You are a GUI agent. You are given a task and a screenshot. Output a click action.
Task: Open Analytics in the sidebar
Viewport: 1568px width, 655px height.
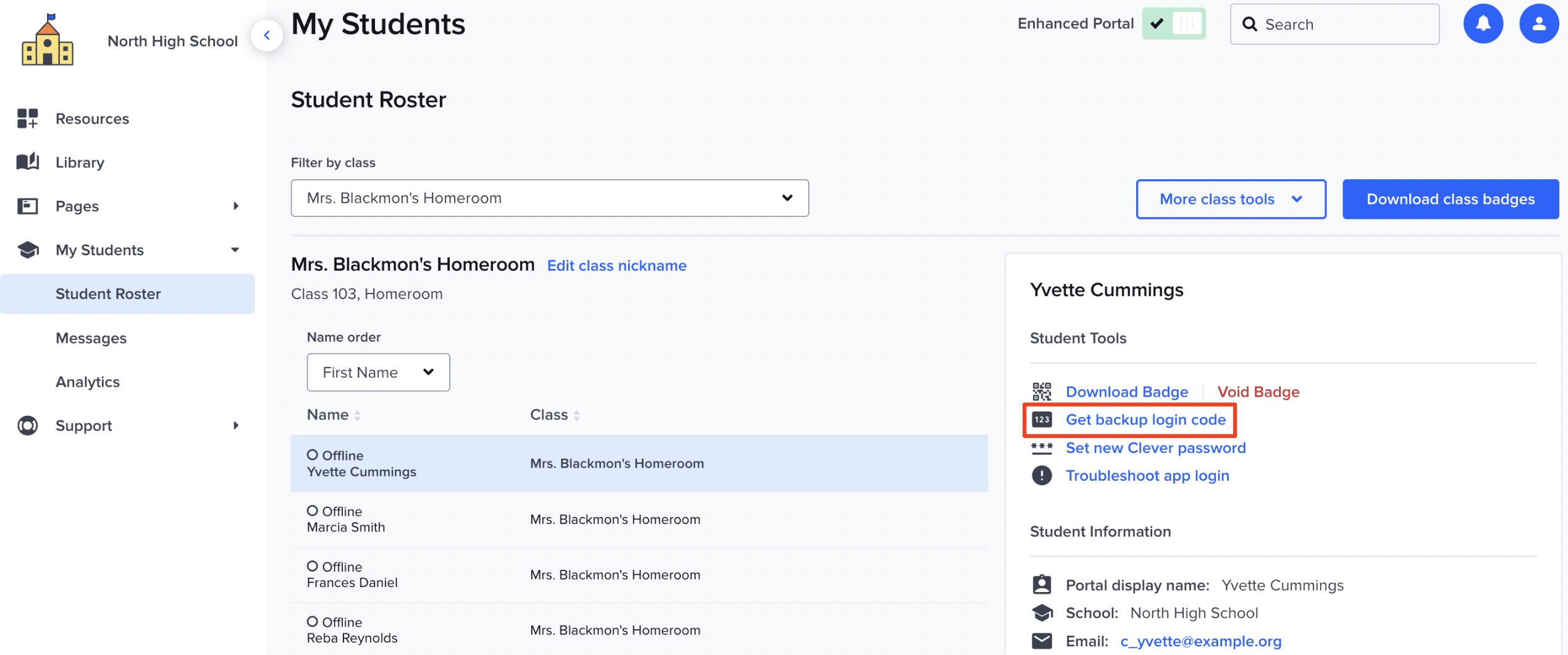coord(88,382)
